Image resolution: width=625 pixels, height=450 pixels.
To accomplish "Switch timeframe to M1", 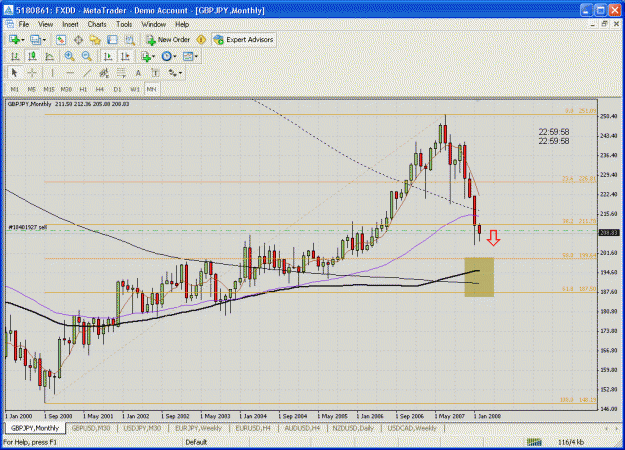I will point(15,89).
